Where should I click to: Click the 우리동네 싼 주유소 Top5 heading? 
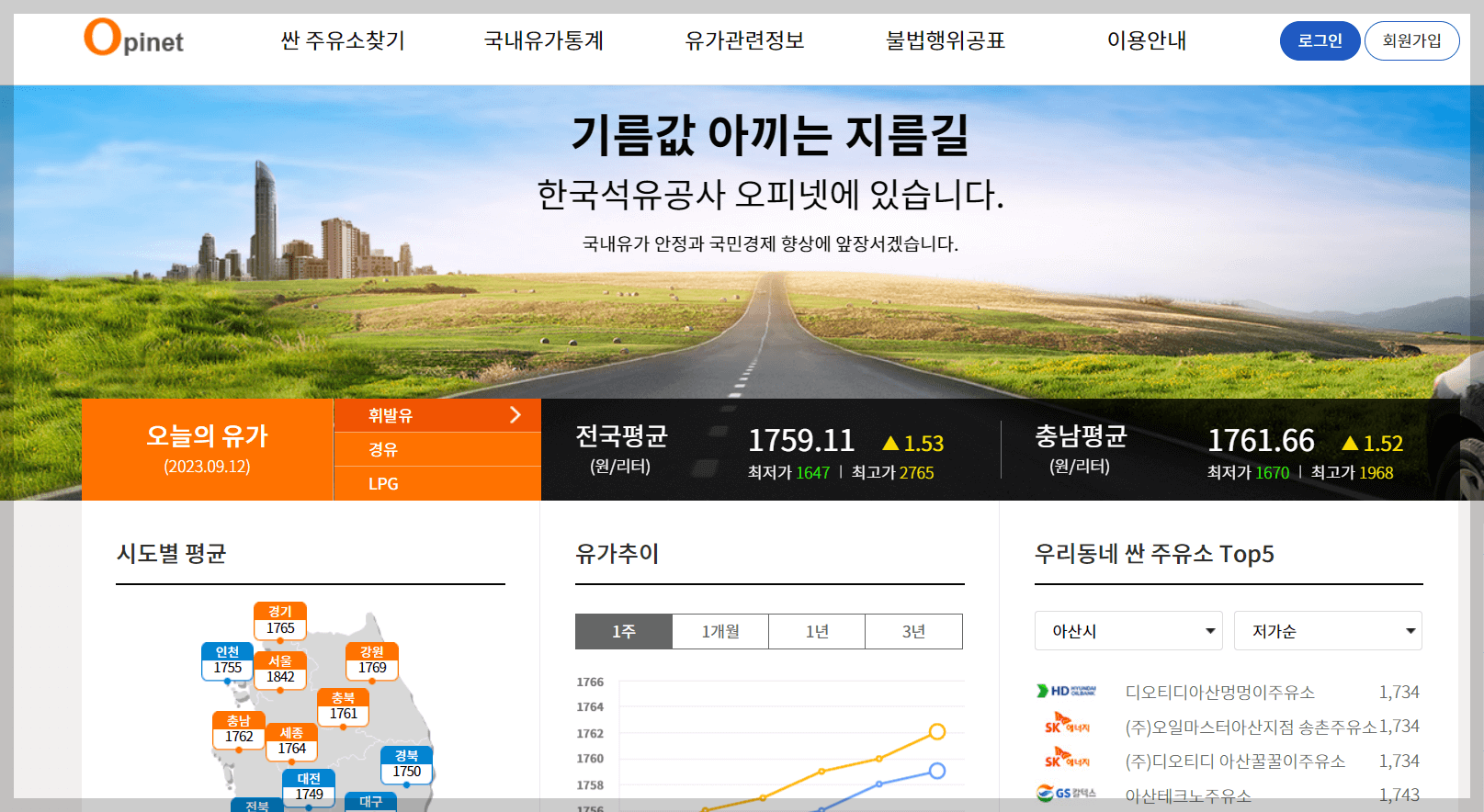(1154, 554)
